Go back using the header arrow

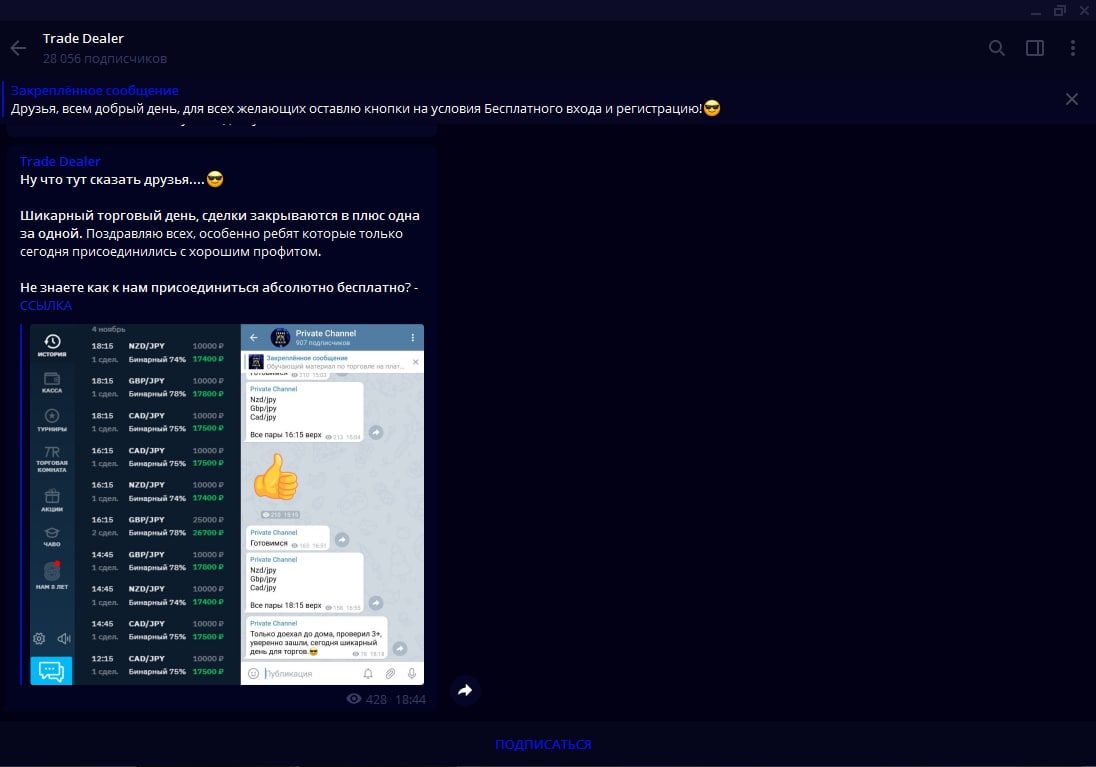pos(18,48)
